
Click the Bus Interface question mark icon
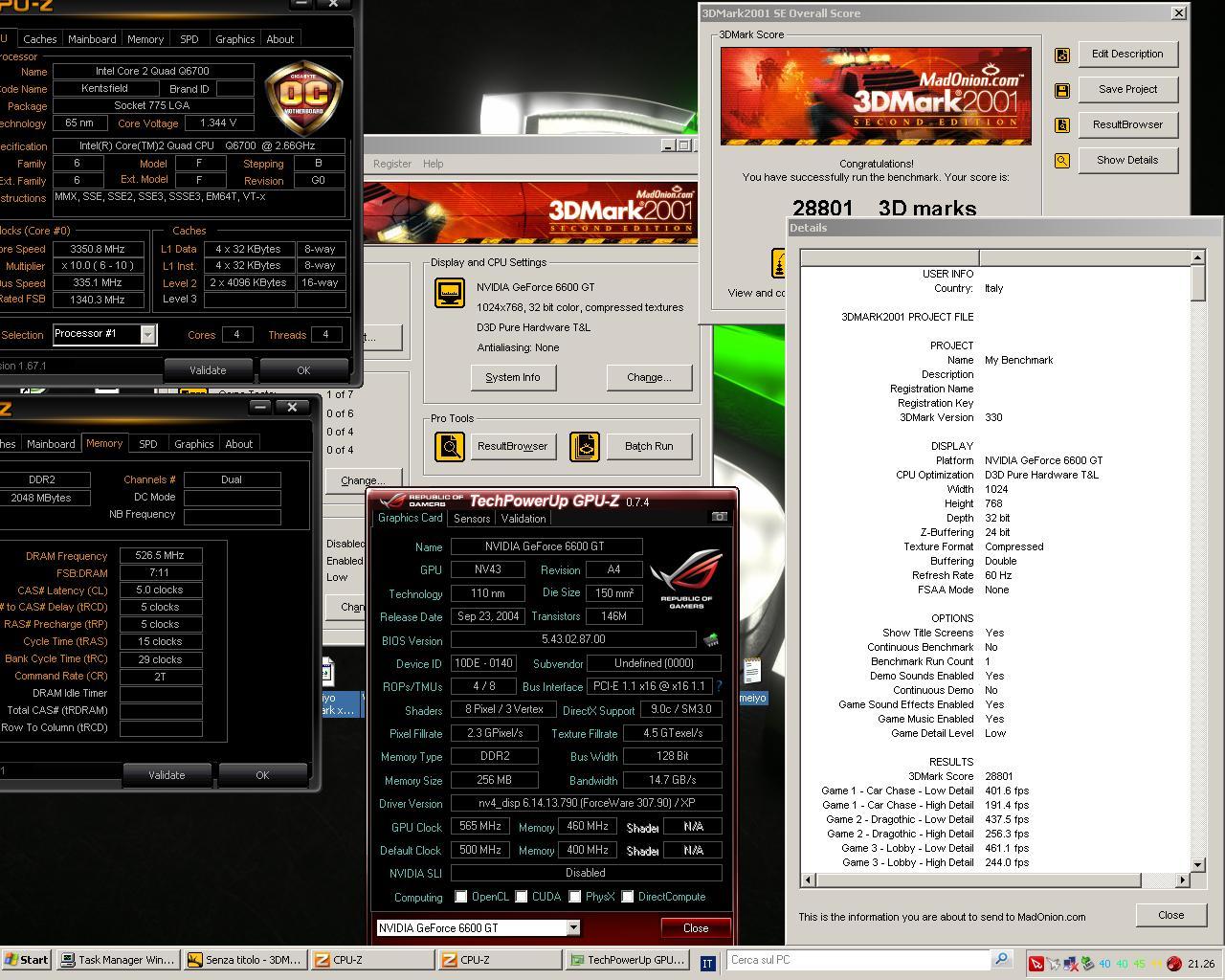(x=719, y=686)
